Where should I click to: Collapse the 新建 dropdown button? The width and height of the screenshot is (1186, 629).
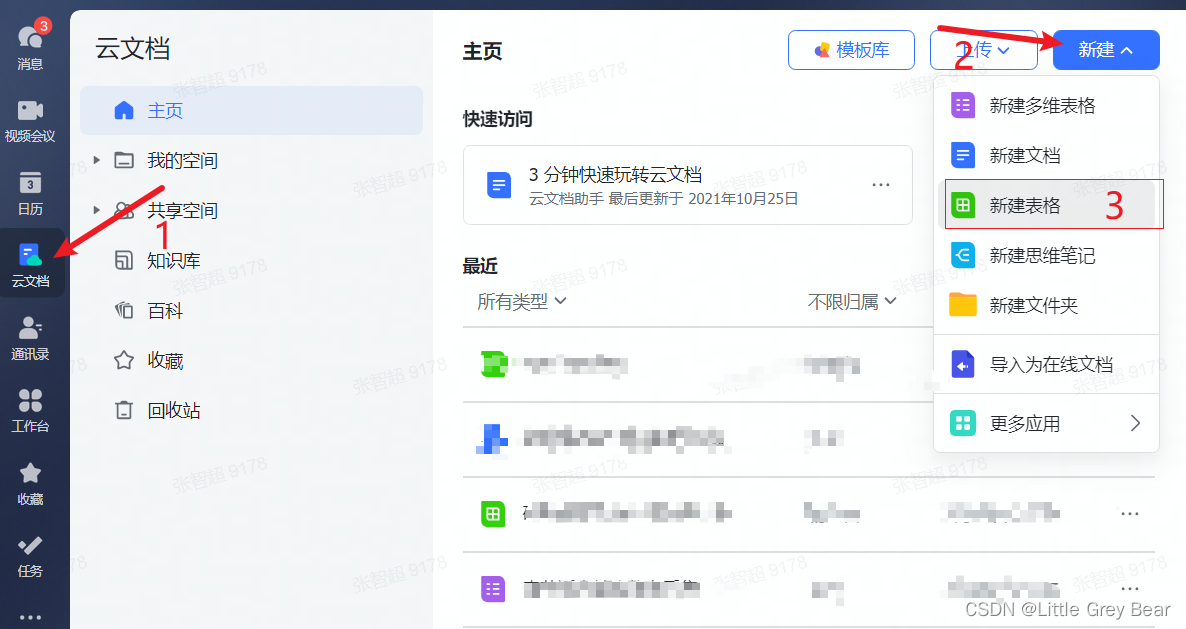(1106, 50)
